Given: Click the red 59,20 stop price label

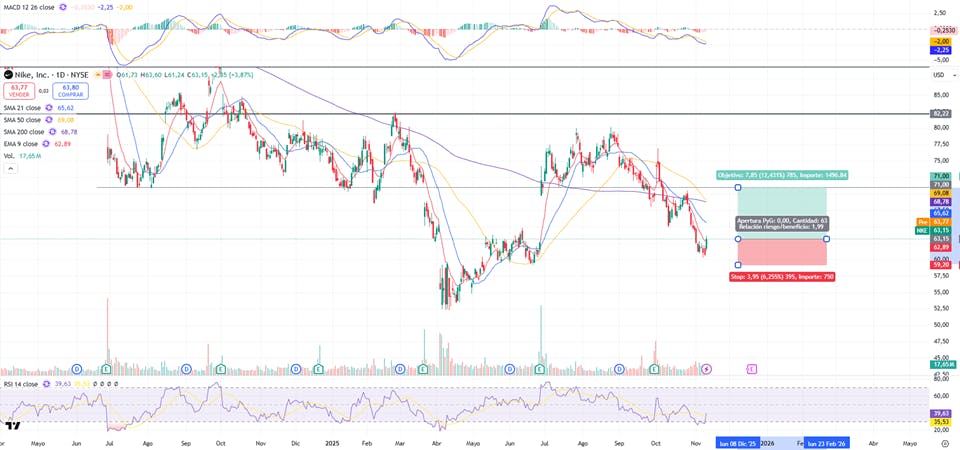Looking at the screenshot, I should pos(940,264).
